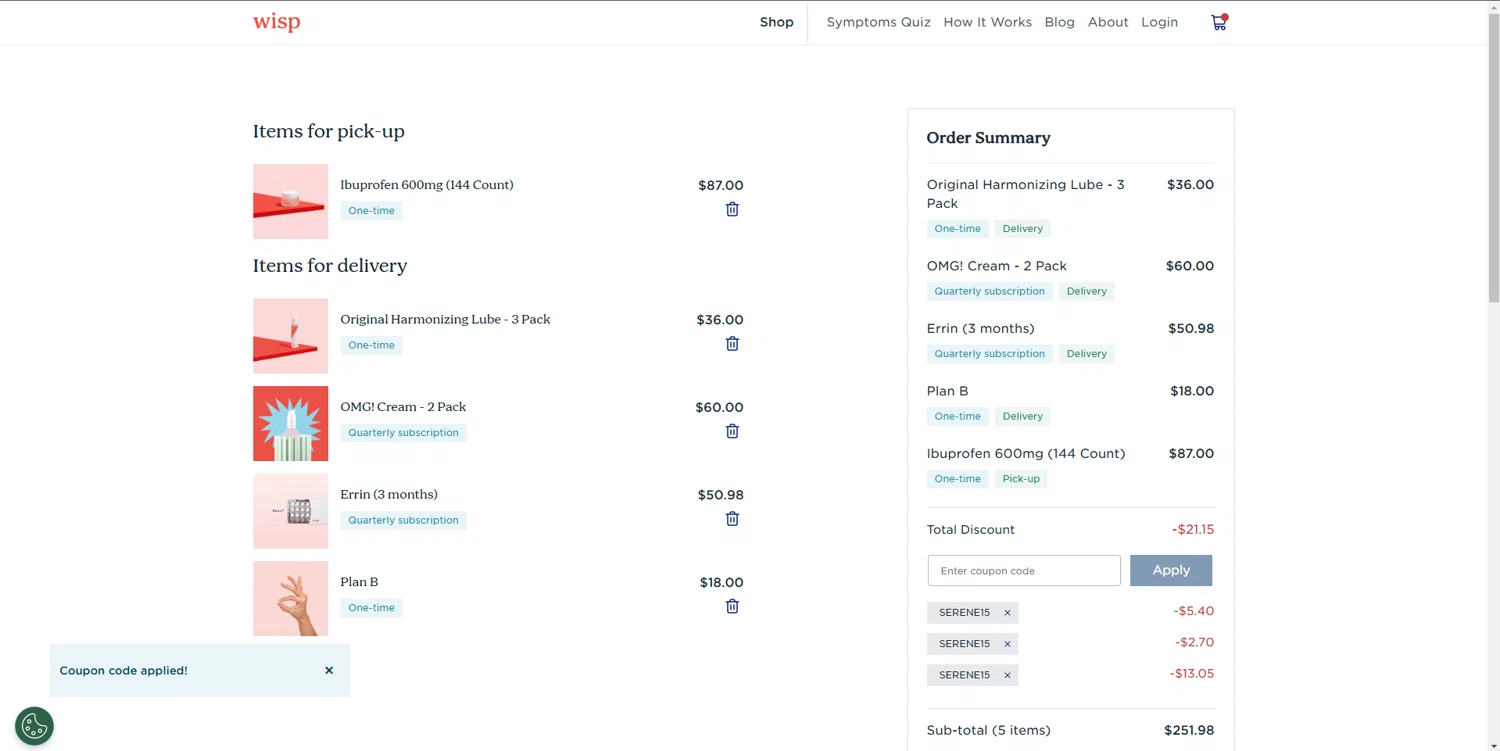Click Pick-up tag in Order Summary

tap(1021, 479)
